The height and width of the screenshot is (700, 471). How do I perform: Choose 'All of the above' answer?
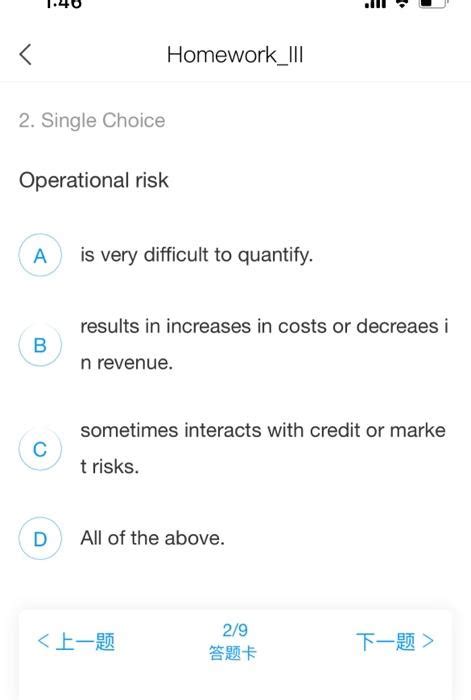coord(152,538)
